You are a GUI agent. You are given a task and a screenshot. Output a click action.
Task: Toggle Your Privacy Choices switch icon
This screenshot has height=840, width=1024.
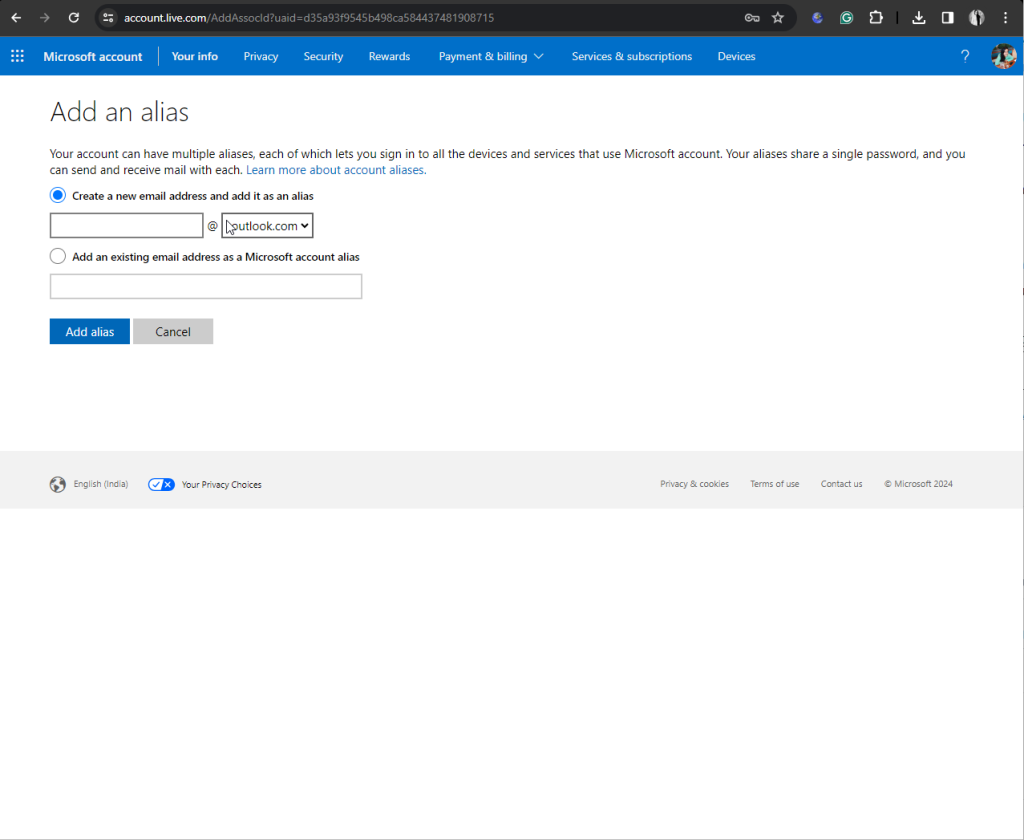coord(161,484)
